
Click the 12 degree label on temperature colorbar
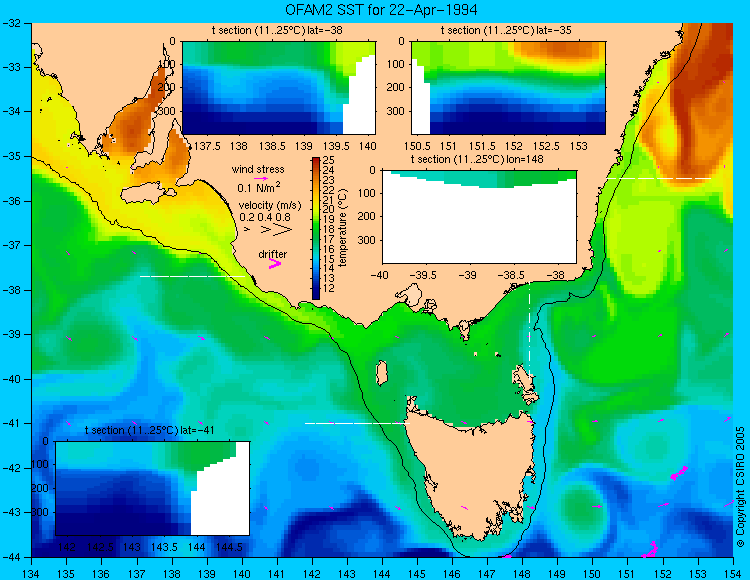click(329, 288)
